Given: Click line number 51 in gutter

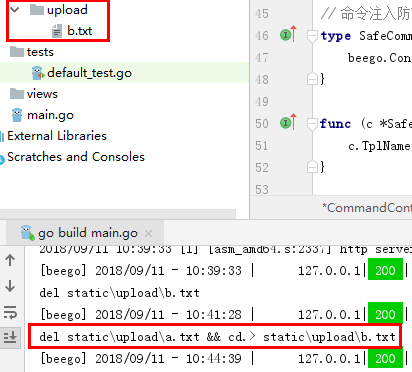Looking at the screenshot, I should tap(262, 146).
